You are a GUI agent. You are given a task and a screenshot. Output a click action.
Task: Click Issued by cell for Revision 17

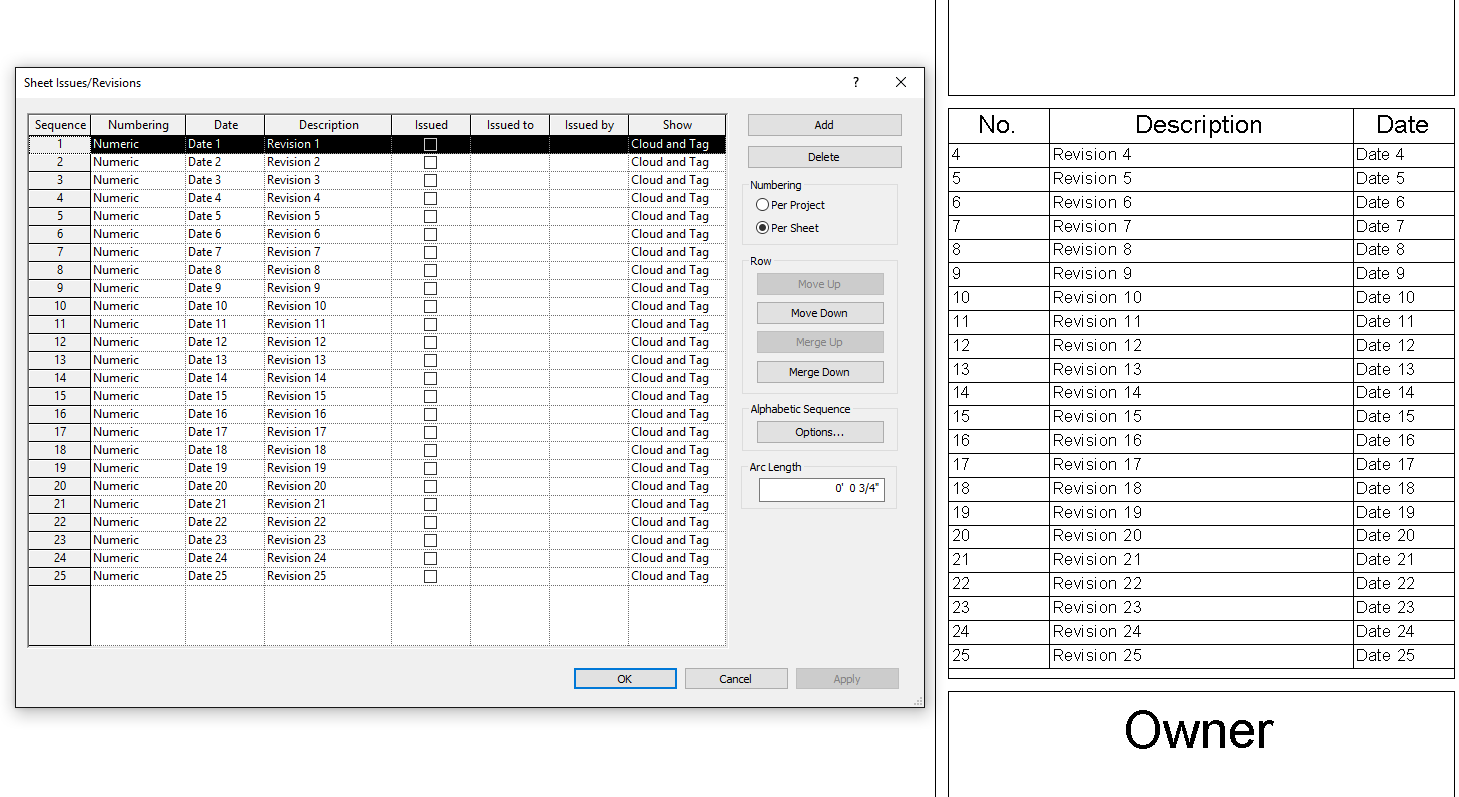click(589, 432)
